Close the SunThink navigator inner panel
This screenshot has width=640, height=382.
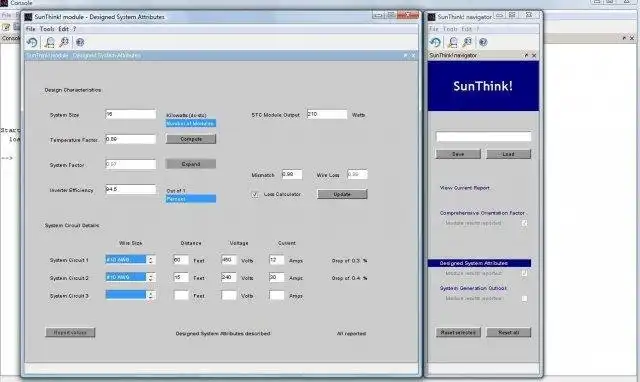pos(534,55)
